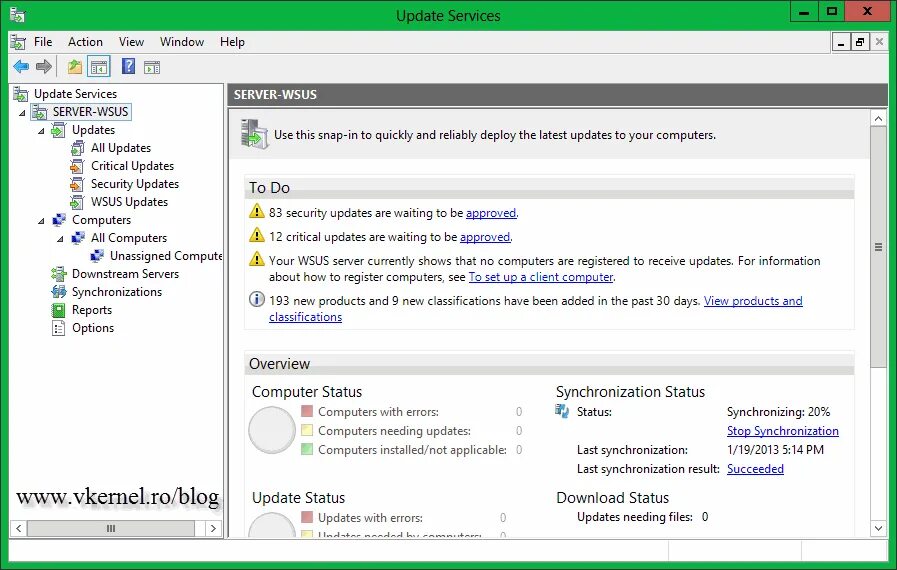Open To set up a client computer link
The height and width of the screenshot is (570, 897).
click(x=541, y=277)
